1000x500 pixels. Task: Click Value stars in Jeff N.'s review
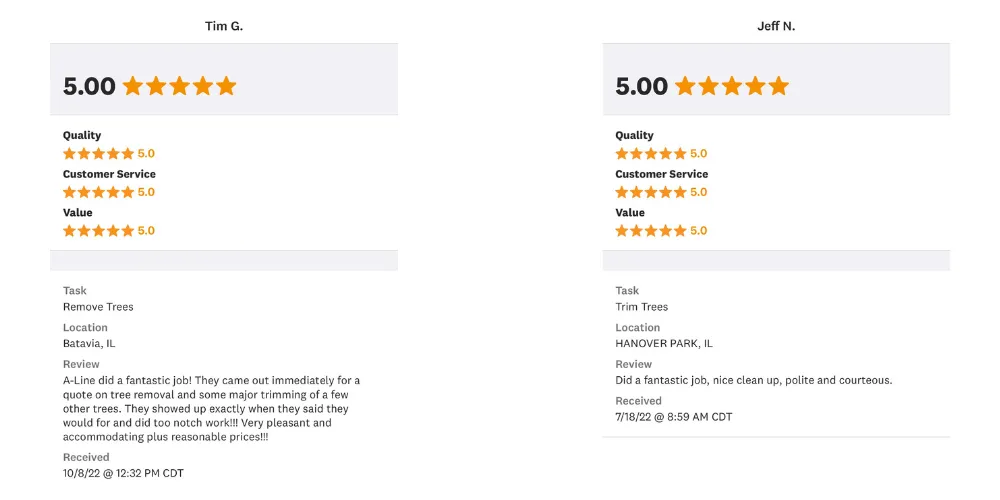[x=651, y=230]
